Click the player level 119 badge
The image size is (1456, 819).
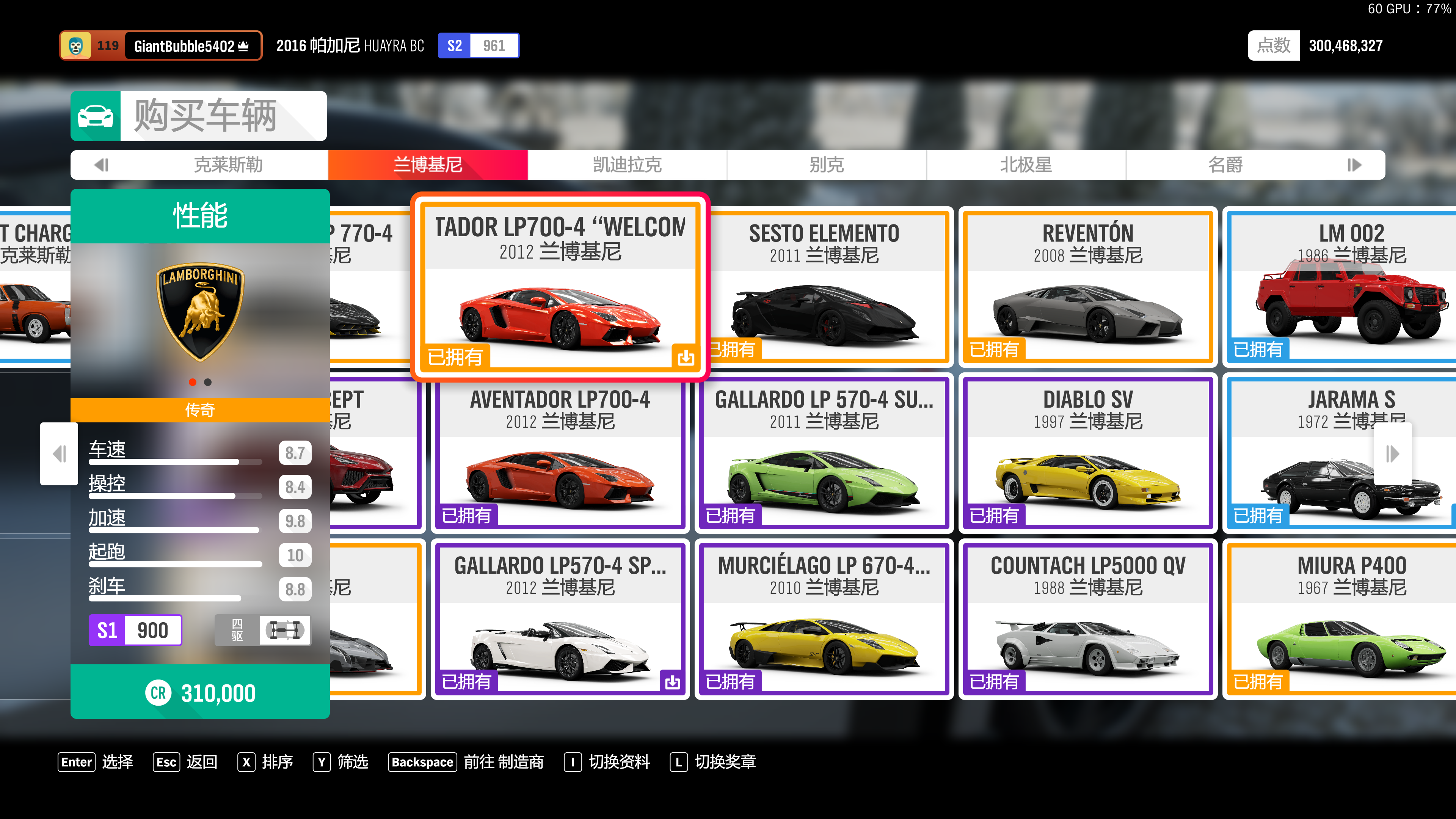[x=107, y=46]
